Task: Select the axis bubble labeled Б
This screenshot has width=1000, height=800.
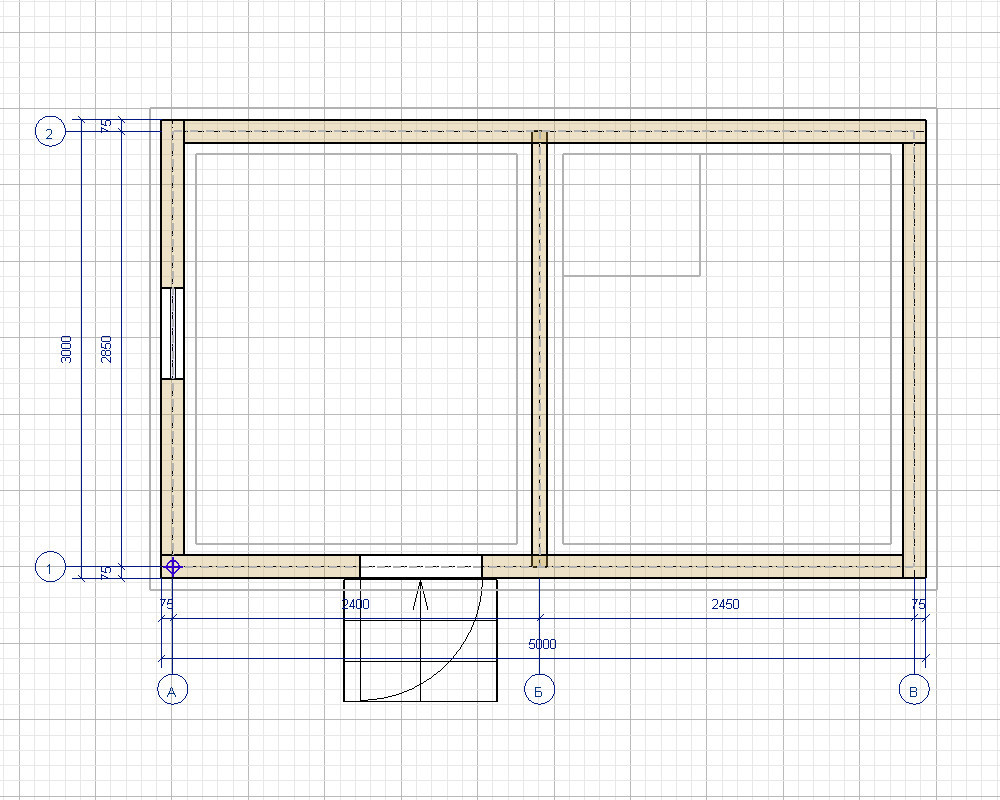Action: click(540, 690)
